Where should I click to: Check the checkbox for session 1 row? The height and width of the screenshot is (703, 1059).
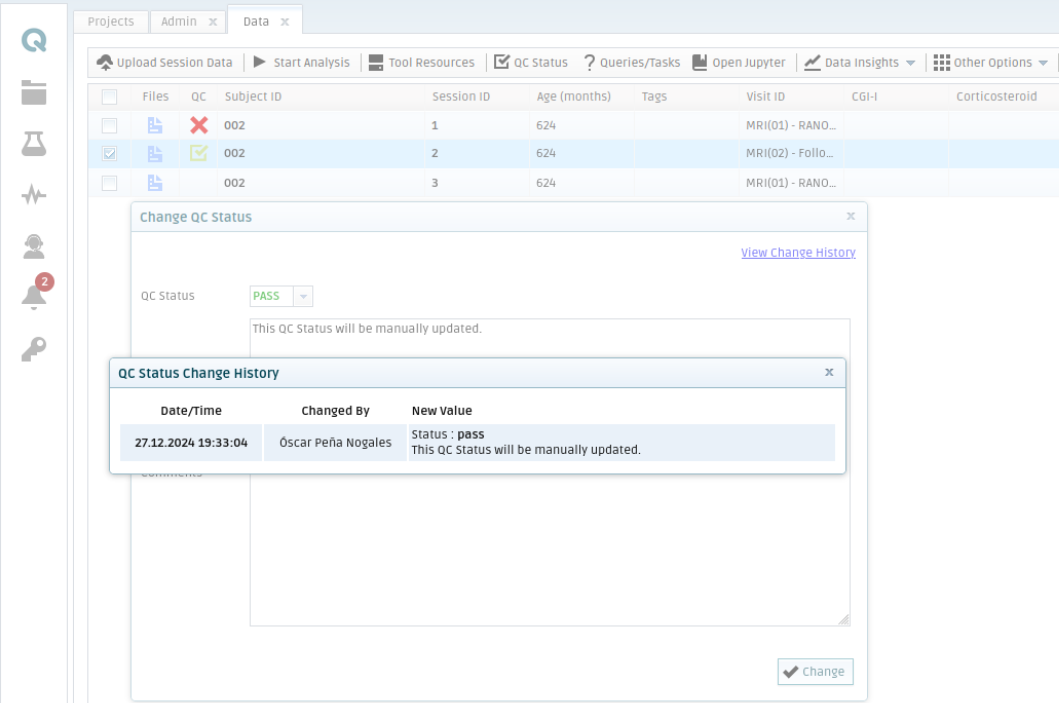(x=110, y=125)
